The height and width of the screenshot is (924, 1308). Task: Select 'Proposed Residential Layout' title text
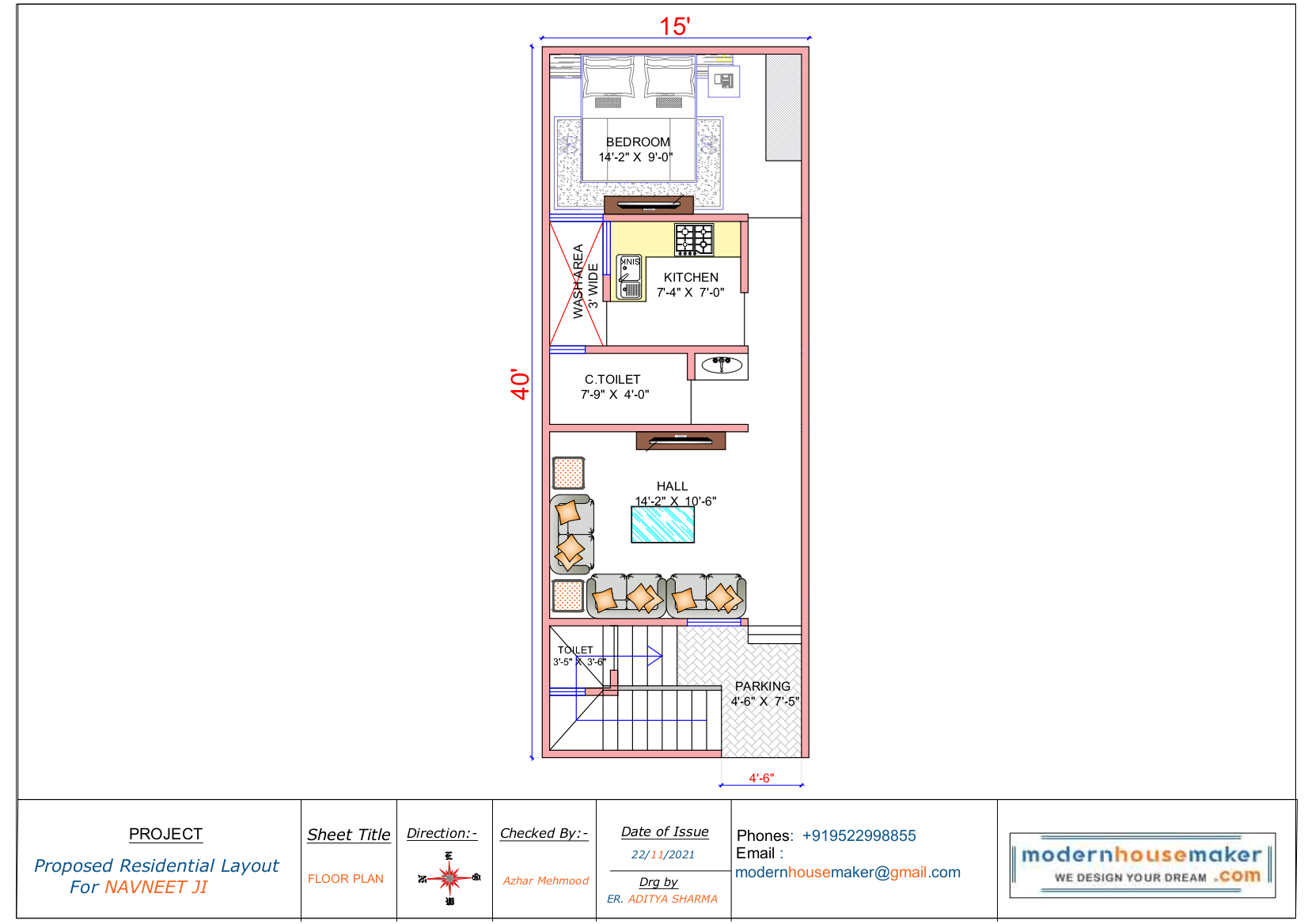(156, 865)
